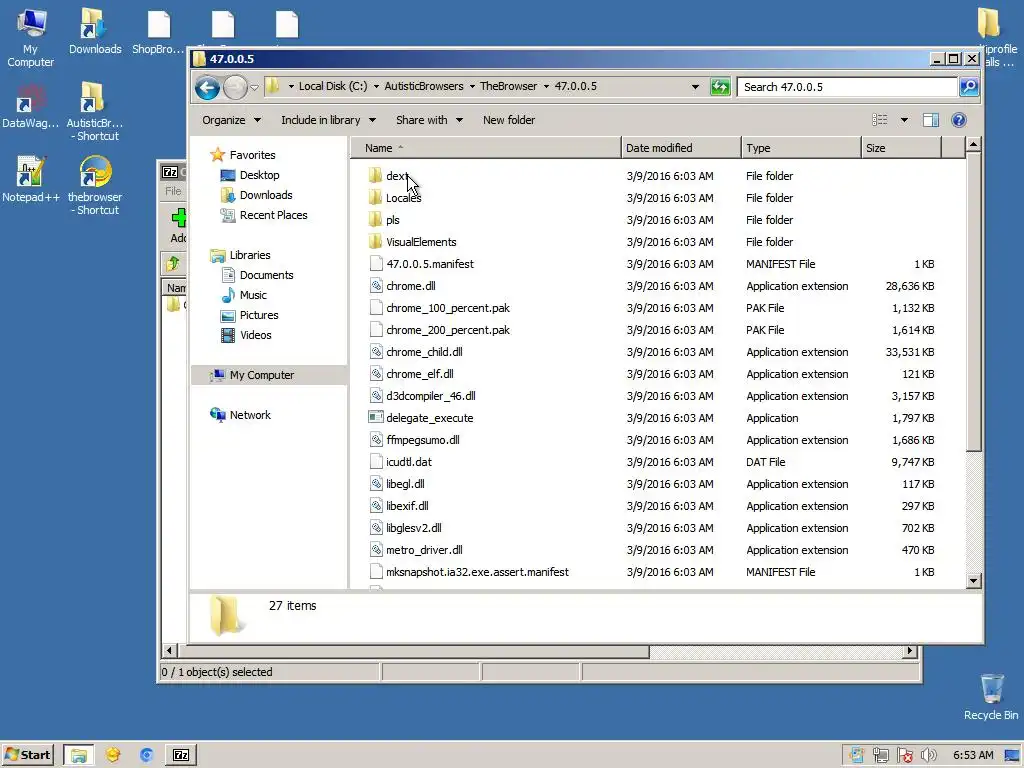This screenshot has width=1024, height=768.
Task: Click the Change your view icon
Action: coord(880,120)
